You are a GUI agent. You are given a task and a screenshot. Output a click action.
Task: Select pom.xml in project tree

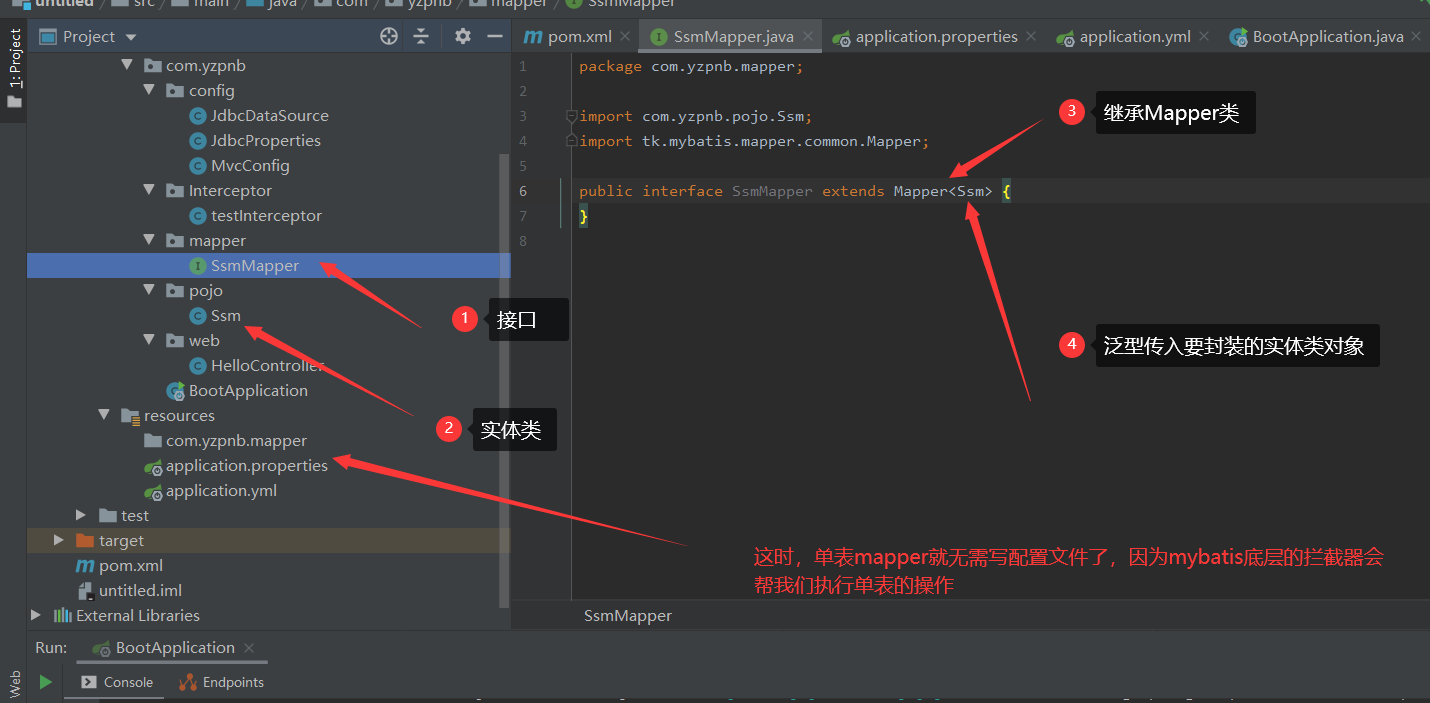click(x=120, y=565)
